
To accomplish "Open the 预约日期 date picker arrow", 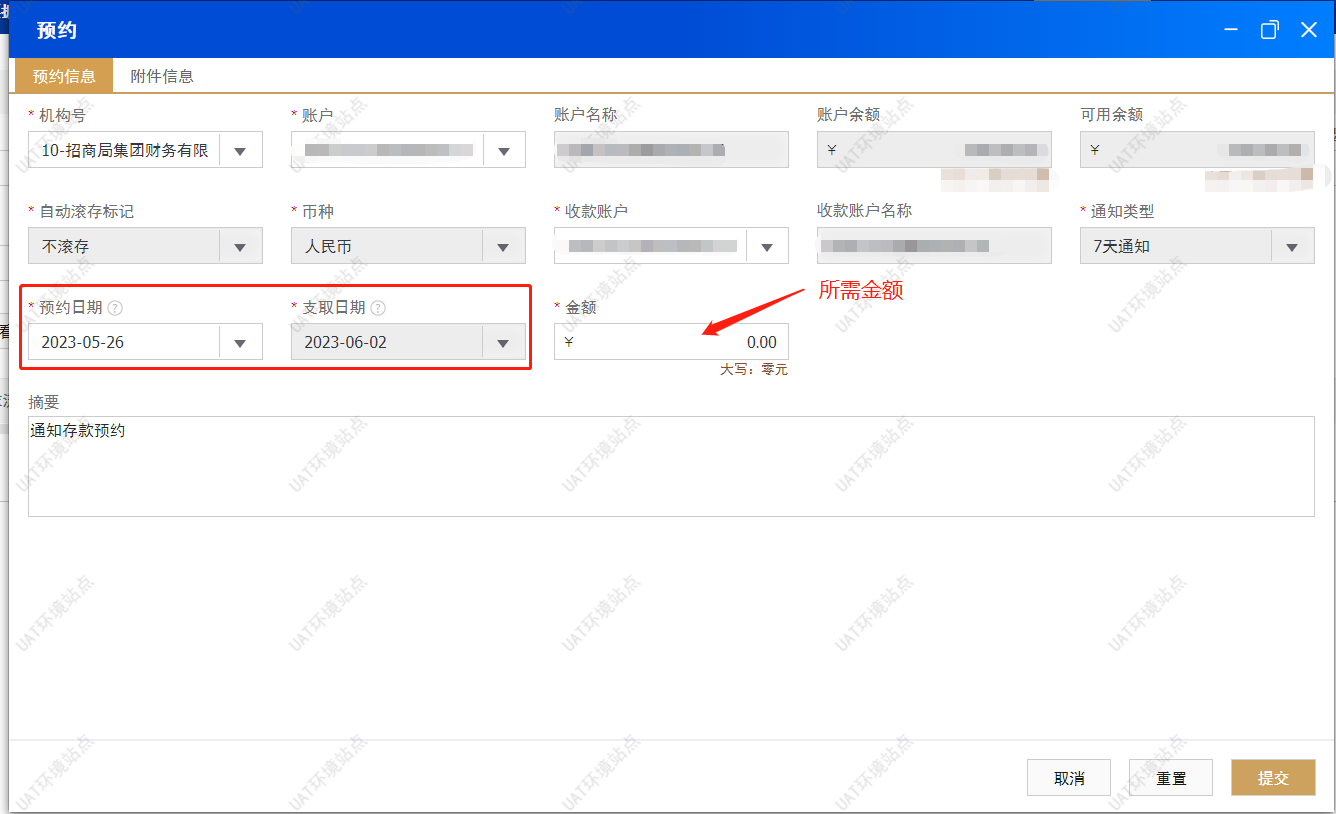I will point(240,342).
